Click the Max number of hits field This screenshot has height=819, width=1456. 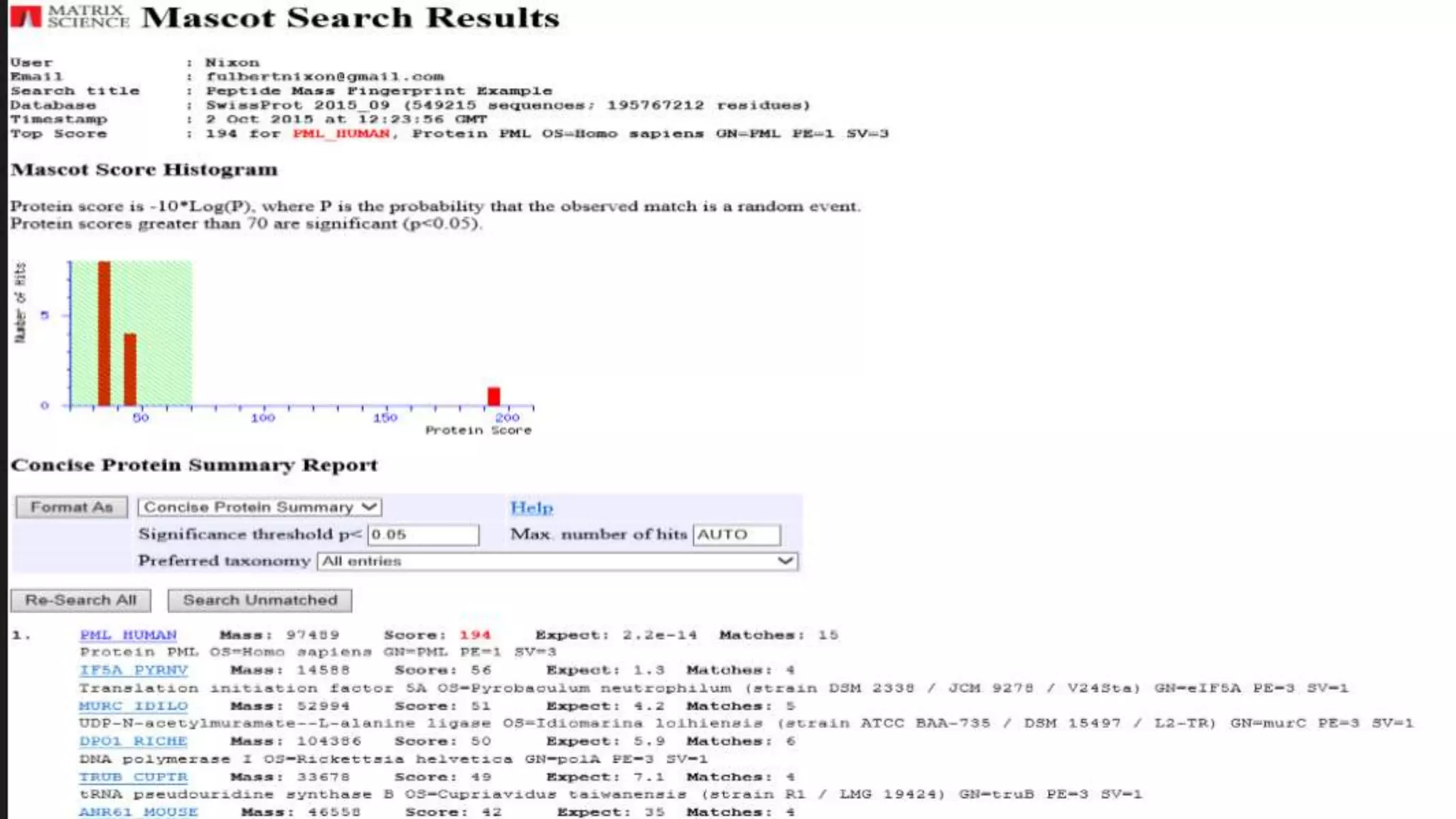pyautogui.click(x=736, y=535)
